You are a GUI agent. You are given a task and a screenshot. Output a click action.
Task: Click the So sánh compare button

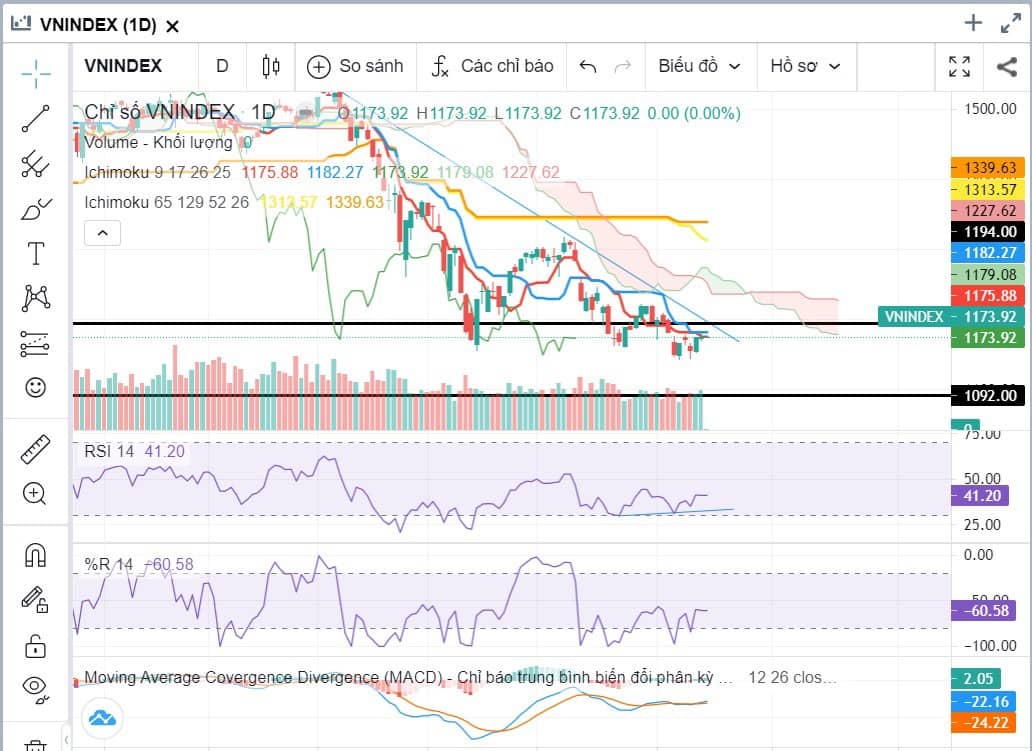click(x=355, y=66)
